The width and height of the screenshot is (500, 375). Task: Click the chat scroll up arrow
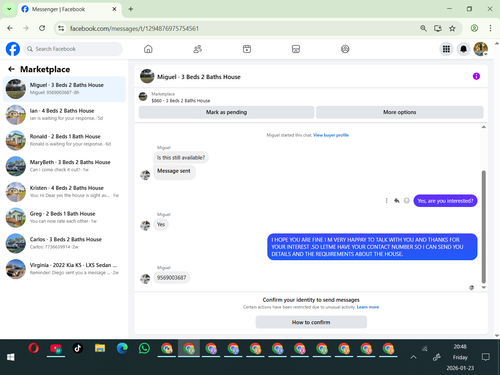[x=484, y=127]
